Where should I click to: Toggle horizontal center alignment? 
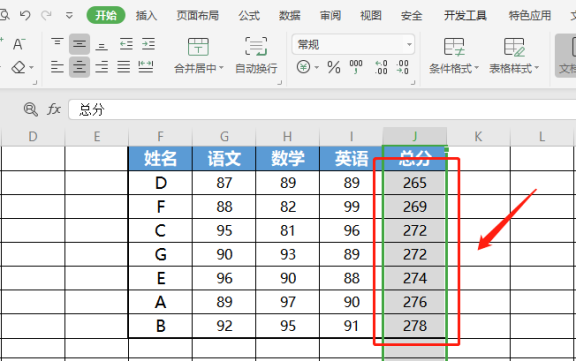click(79, 67)
